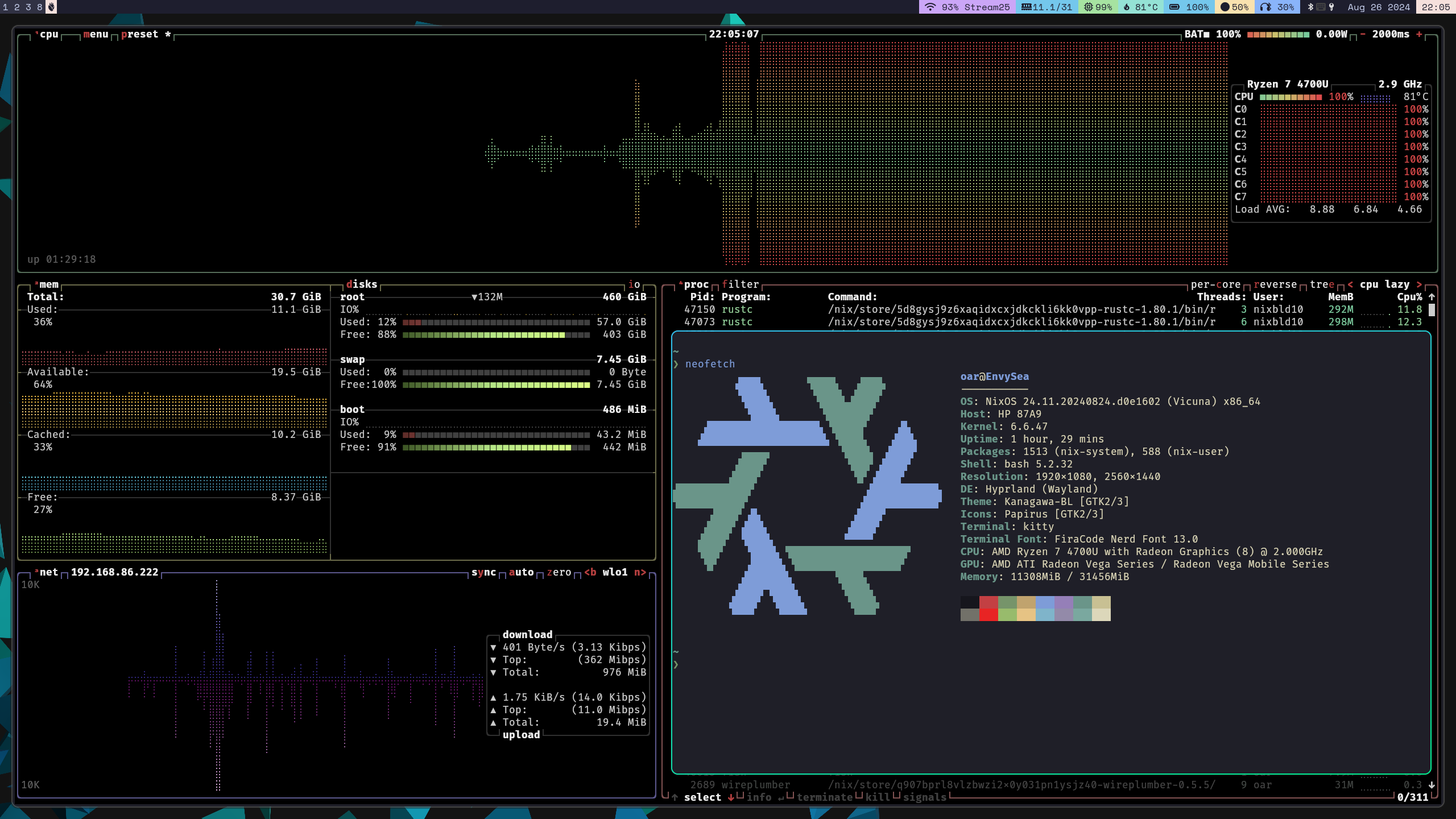This screenshot has height=819, width=1456.
Task: Cycle the preset view option
Action: tap(146, 34)
